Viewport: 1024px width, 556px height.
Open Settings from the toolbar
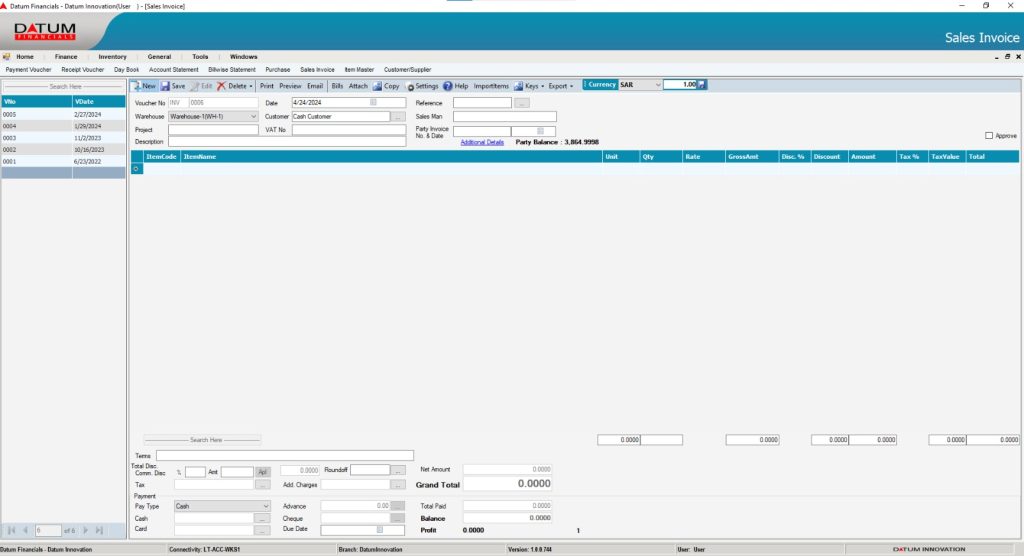[x=423, y=86]
